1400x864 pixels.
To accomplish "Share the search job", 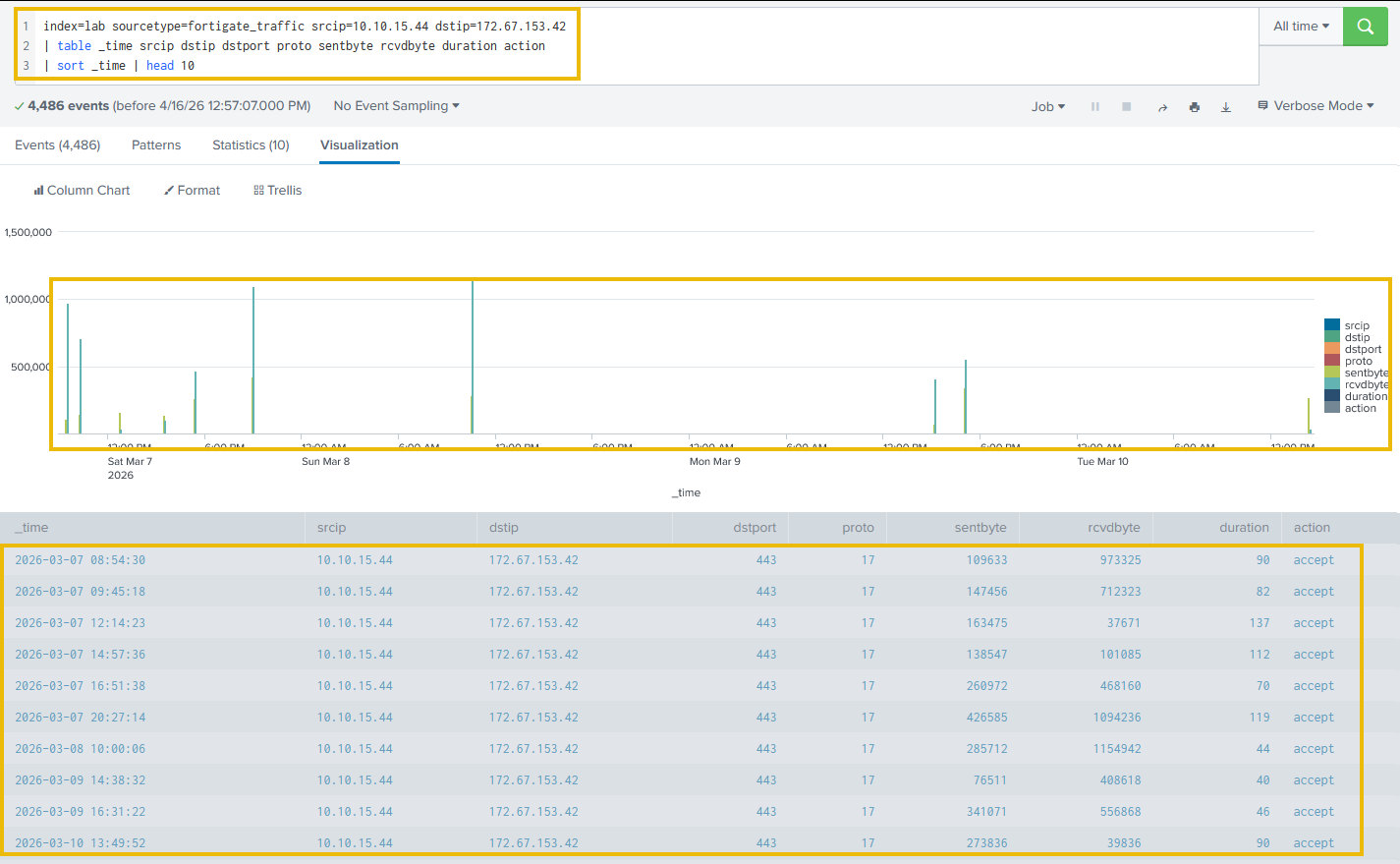I will point(1162,107).
